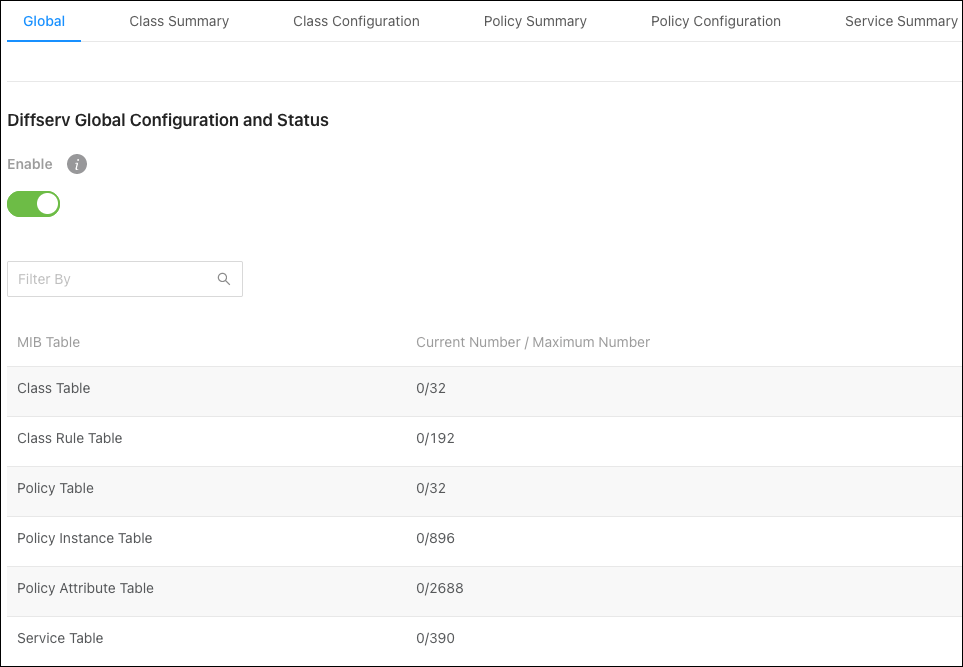Click the 0/896 value

(x=435, y=538)
